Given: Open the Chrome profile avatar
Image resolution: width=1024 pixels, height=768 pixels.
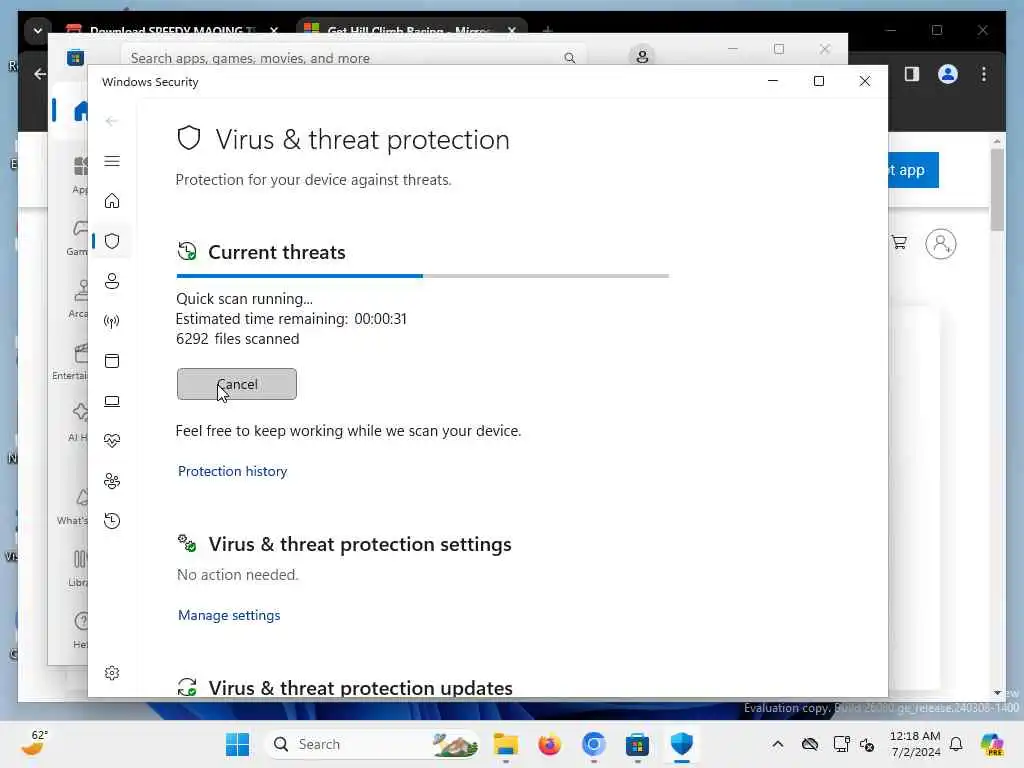Looking at the screenshot, I should pyautogui.click(x=948, y=74).
